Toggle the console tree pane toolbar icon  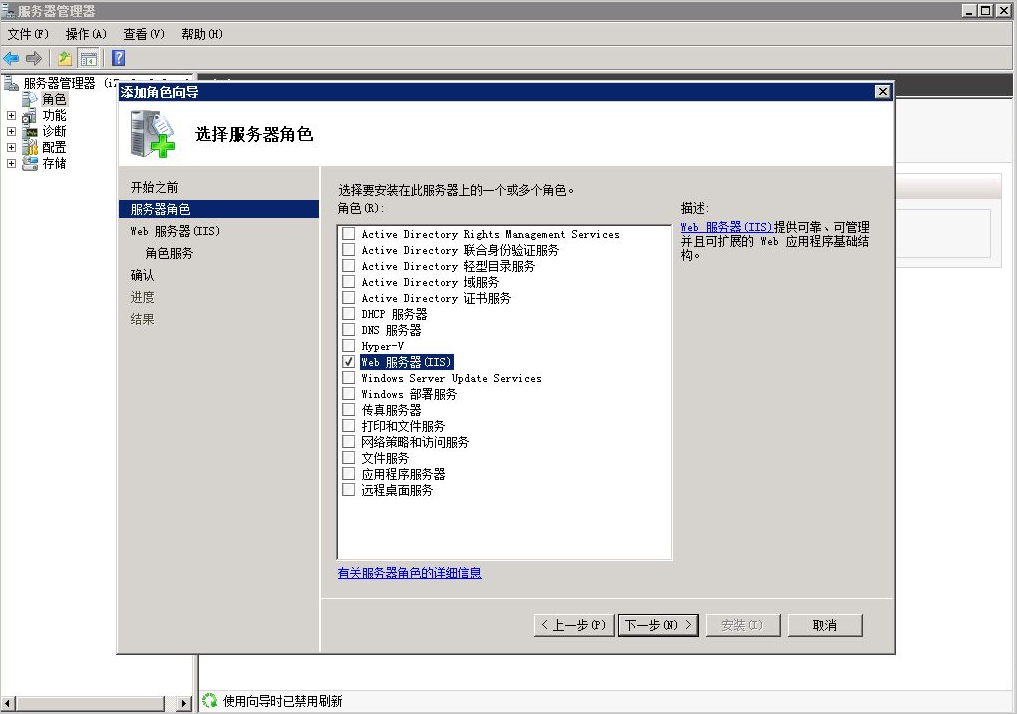pyautogui.click(x=88, y=58)
